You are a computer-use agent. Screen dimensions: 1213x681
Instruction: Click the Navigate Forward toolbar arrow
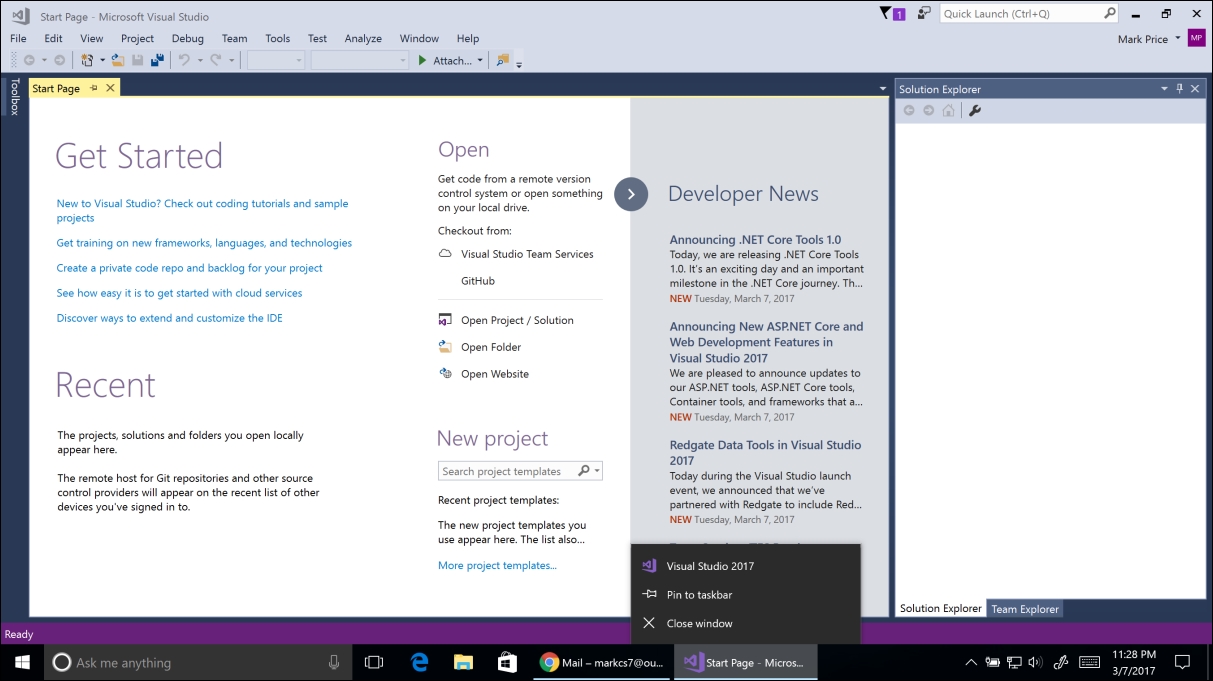click(x=59, y=60)
